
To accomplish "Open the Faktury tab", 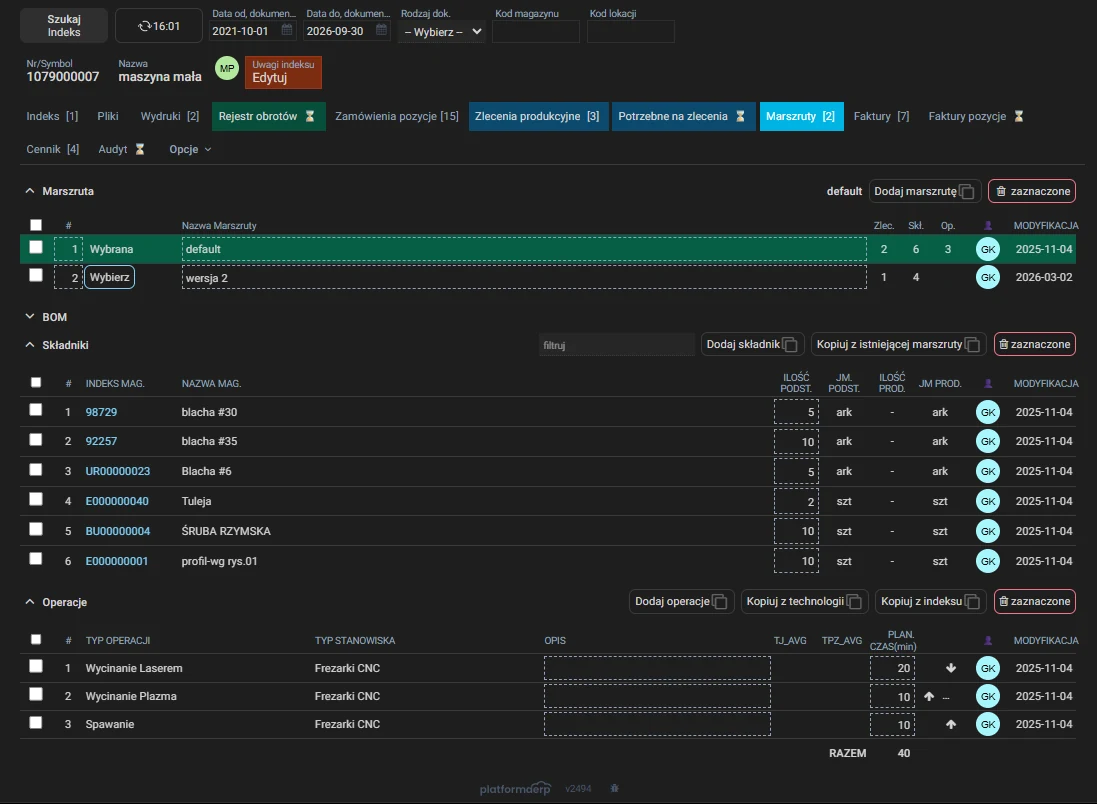I will point(881,116).
